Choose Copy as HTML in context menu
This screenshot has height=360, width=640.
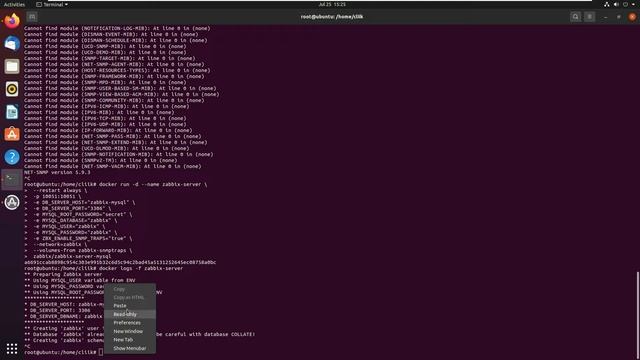click(x=130, y=297)
